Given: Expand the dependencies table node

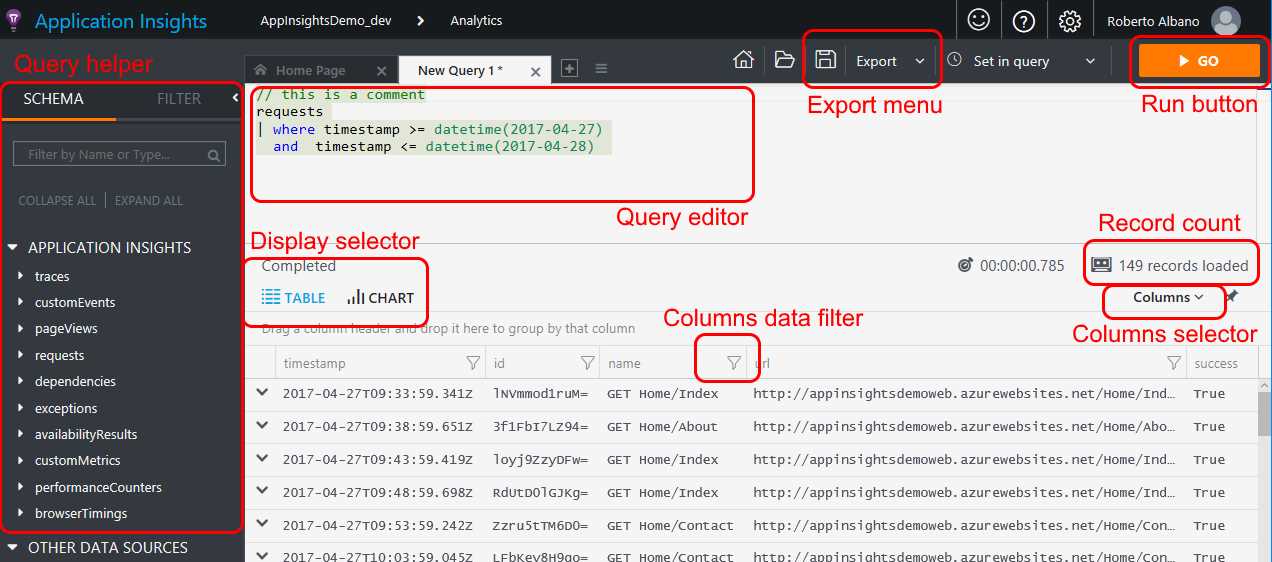Looking at the screenshot, I should pyautogui.click(x=21, y=381).
